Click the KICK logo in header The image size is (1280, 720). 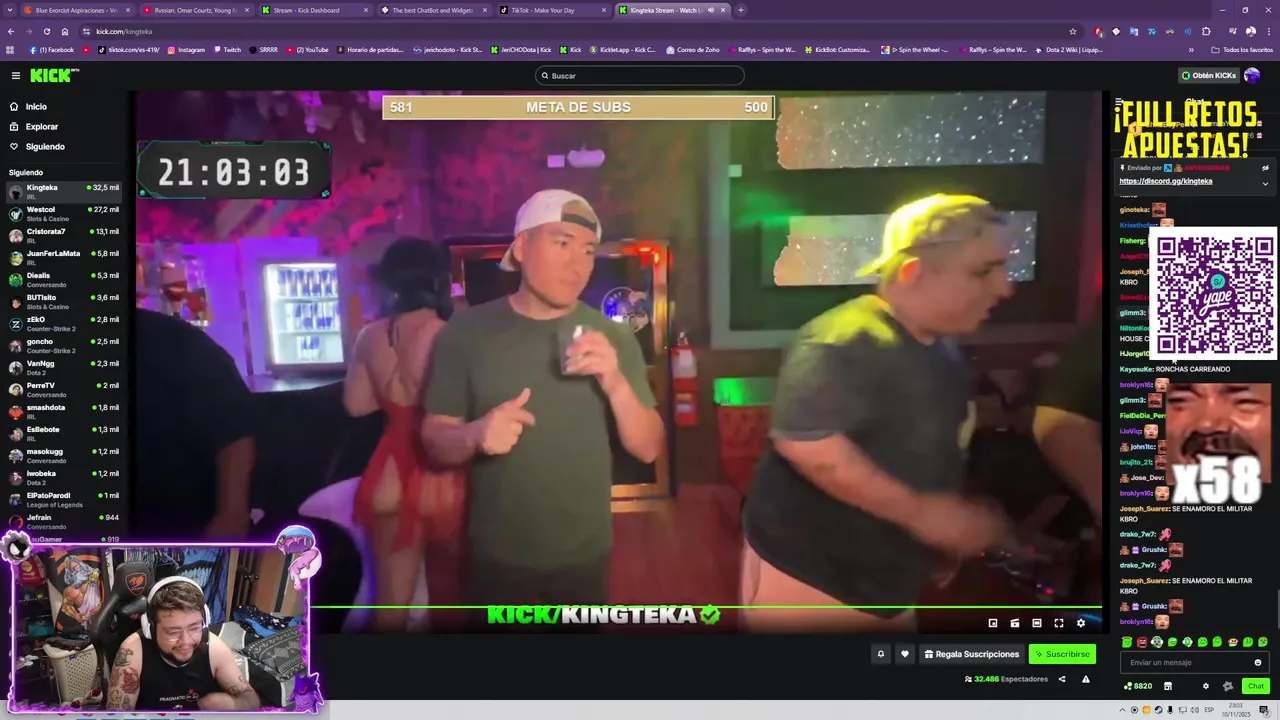[x=53, y=75]
